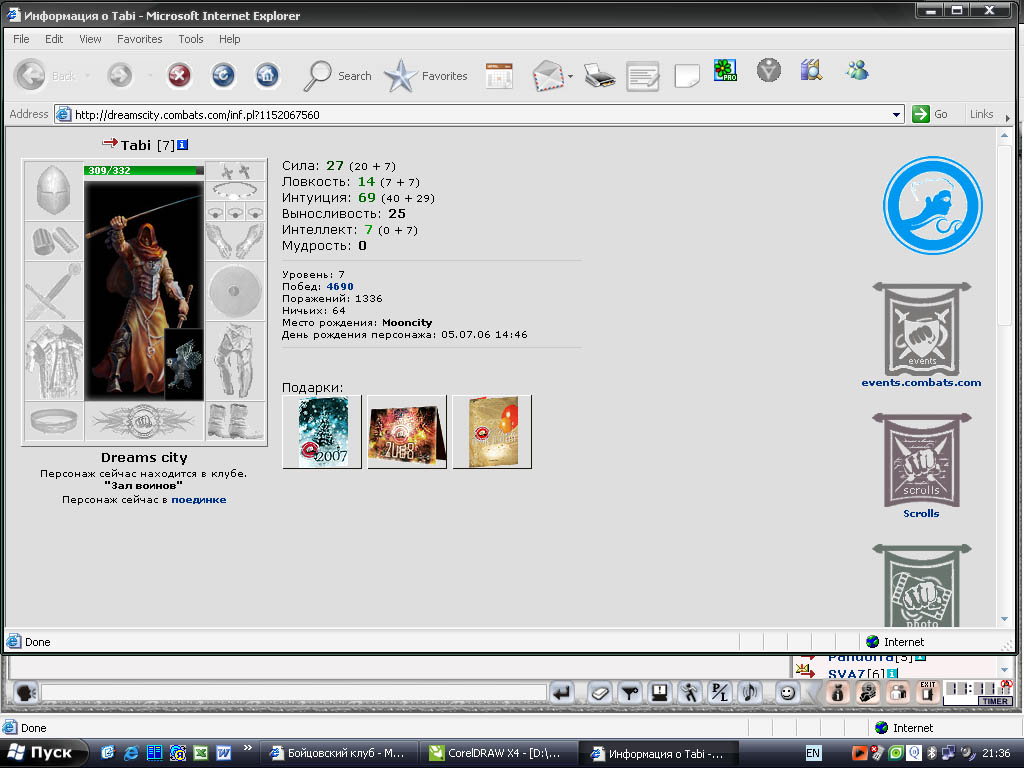Open the View menu

(x=90, y=39)
